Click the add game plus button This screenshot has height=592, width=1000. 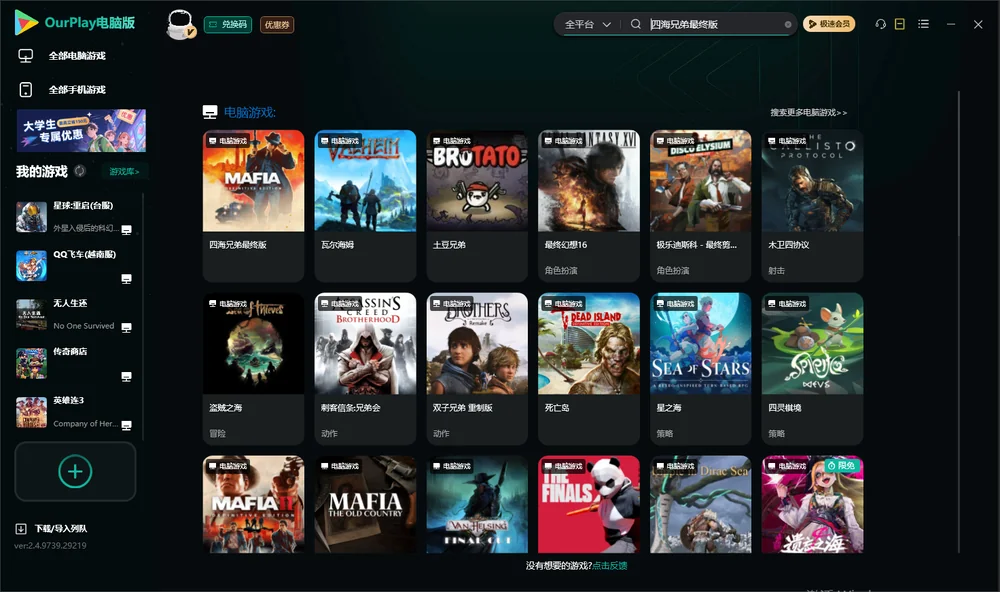tap(75, 471)
